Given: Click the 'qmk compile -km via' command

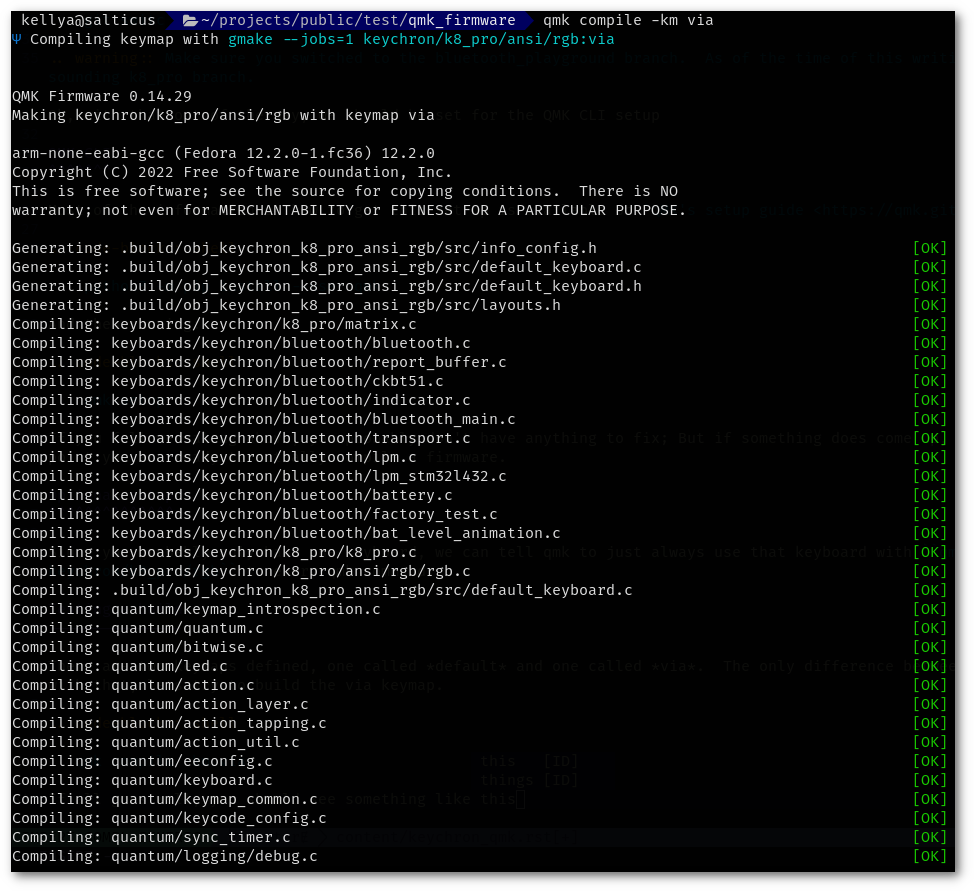Looking at the screenshot, I should pyautogui.click(x=628, y=21).
